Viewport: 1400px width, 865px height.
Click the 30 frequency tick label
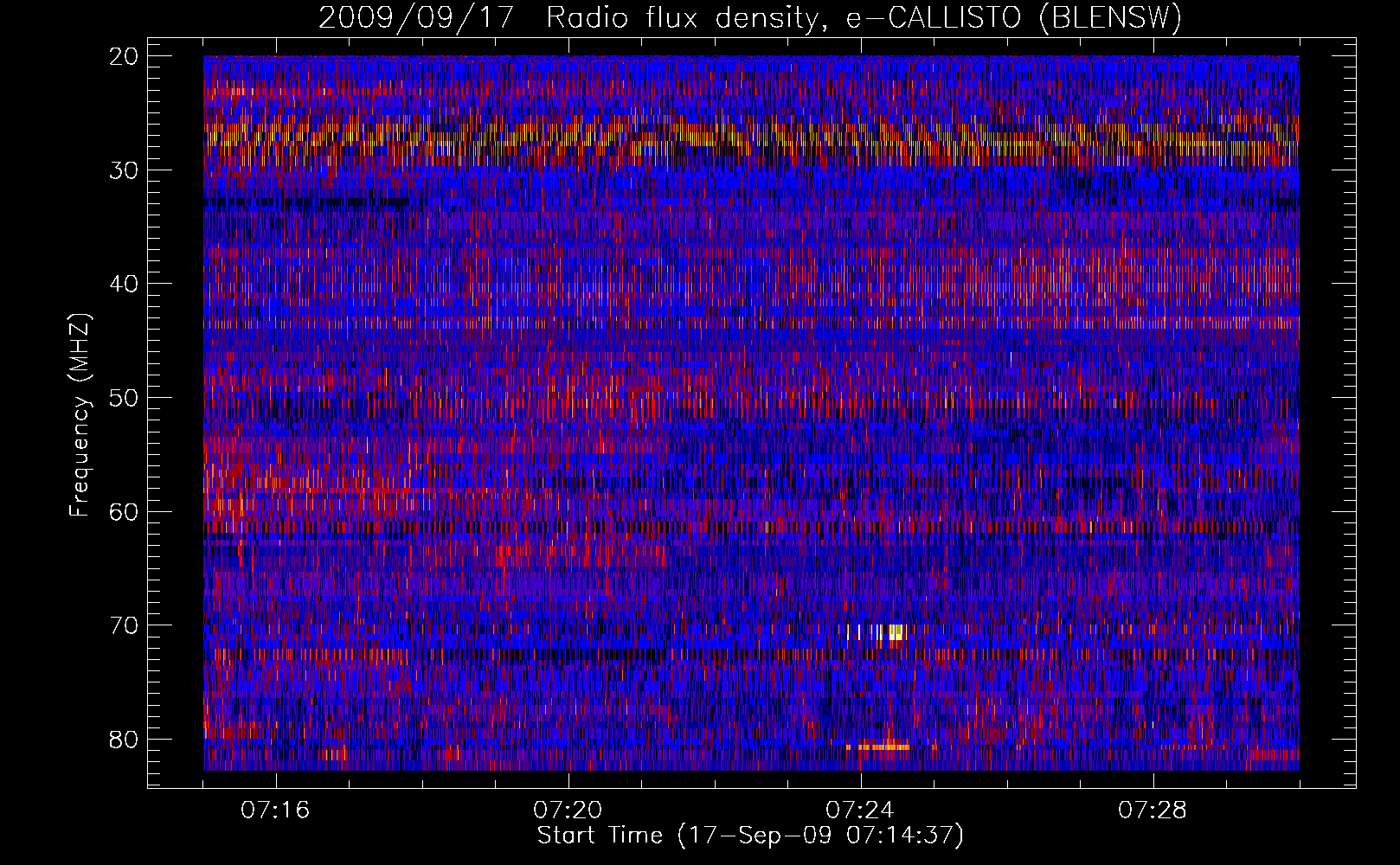[x=125, y=170]
